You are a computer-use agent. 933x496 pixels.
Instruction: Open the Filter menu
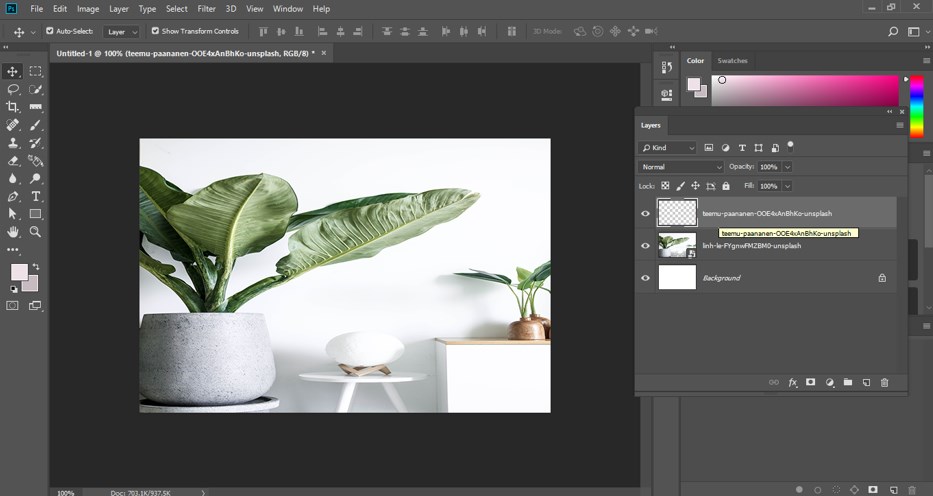(x=206, y=9)
